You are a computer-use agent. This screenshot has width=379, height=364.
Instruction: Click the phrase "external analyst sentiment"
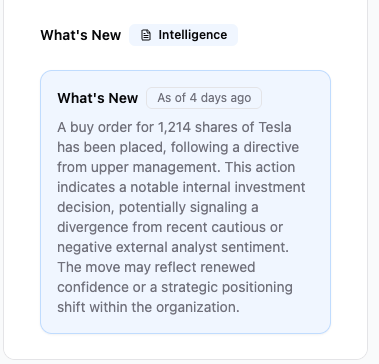pyautogui.click(x=202, y=247)
